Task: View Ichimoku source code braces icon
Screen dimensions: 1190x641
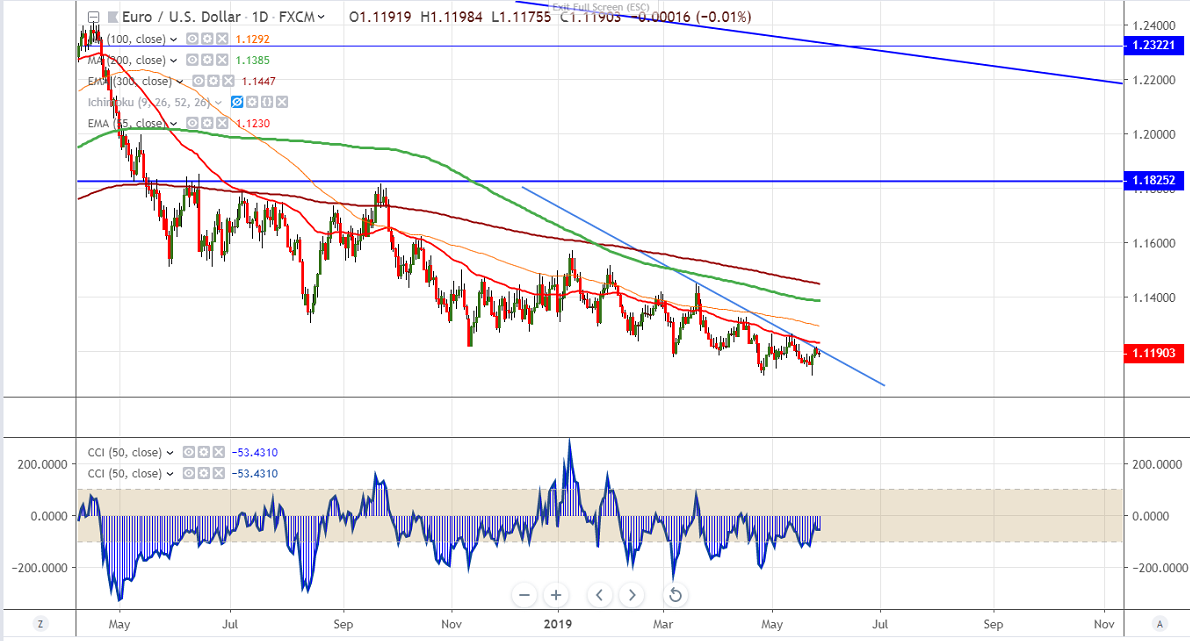Action: pos(267,102)
